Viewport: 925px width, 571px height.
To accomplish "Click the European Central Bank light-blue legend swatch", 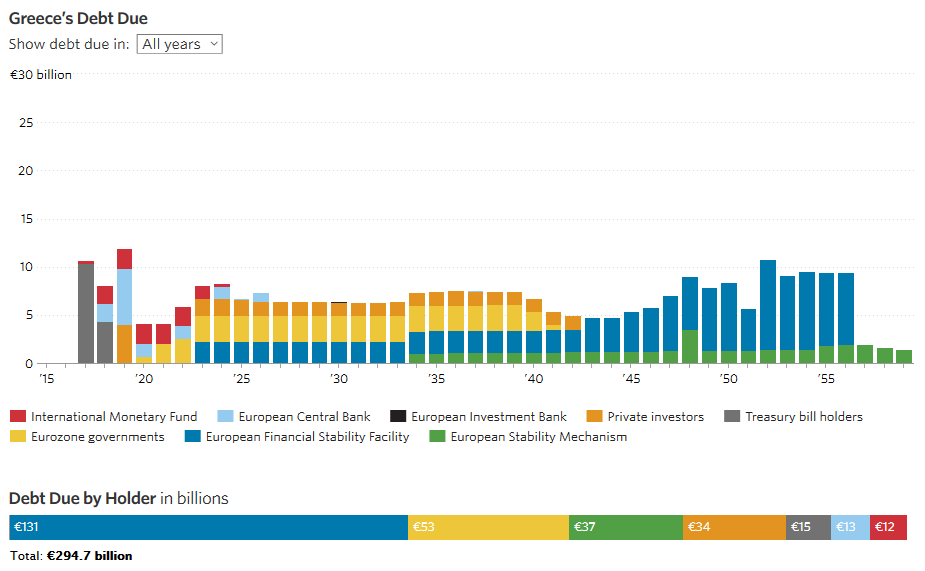I will (225, 416).
